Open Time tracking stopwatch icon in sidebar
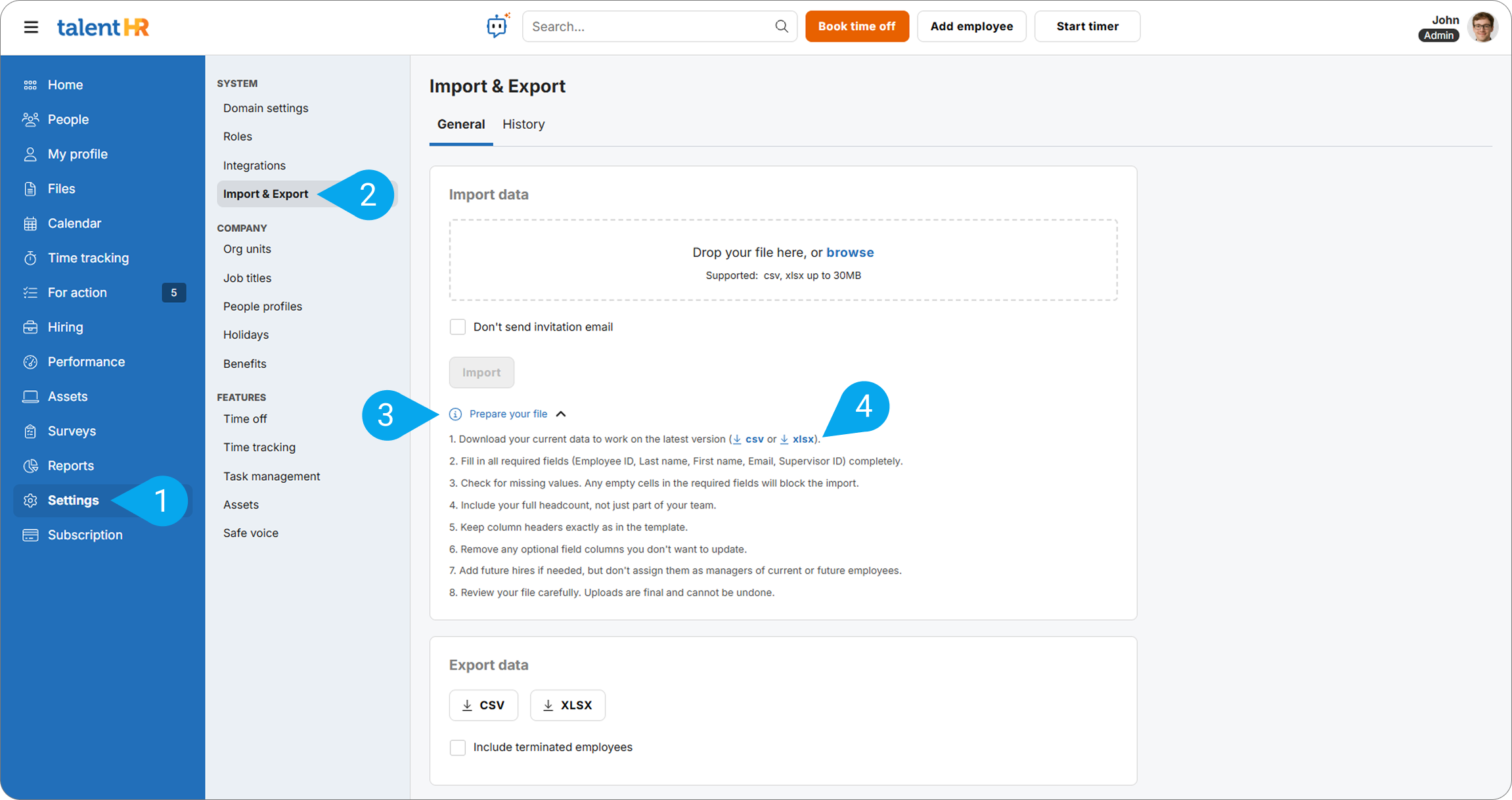The height and width of the screenshot is (800, 1512). coord(30,258)
